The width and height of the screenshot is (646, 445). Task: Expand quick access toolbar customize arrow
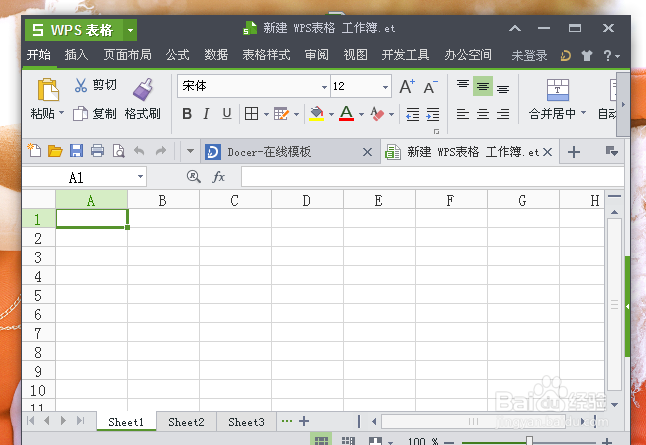[x=190, y=151]
